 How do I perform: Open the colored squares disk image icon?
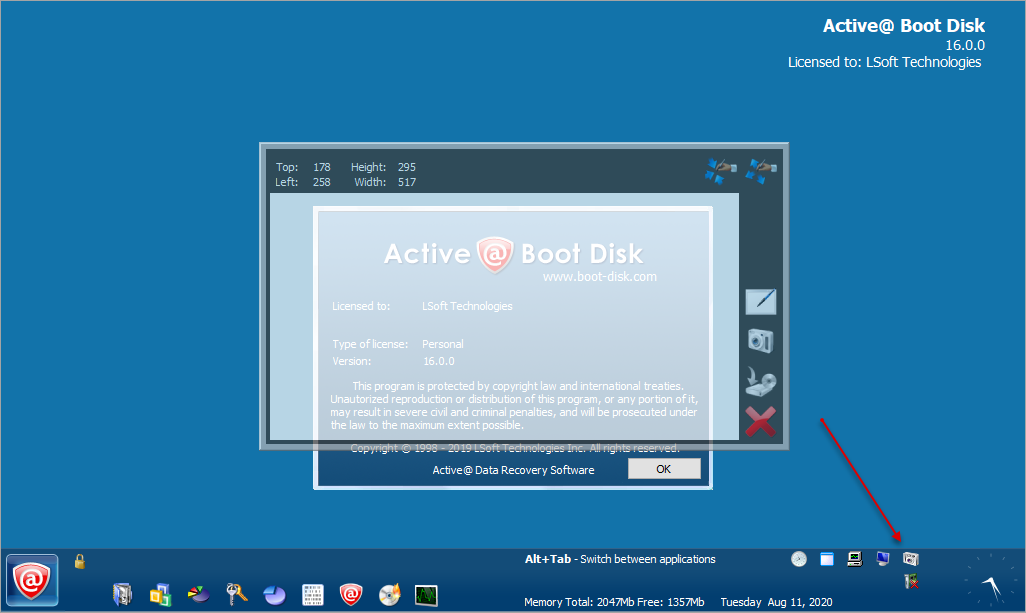(x=160, y=595)
